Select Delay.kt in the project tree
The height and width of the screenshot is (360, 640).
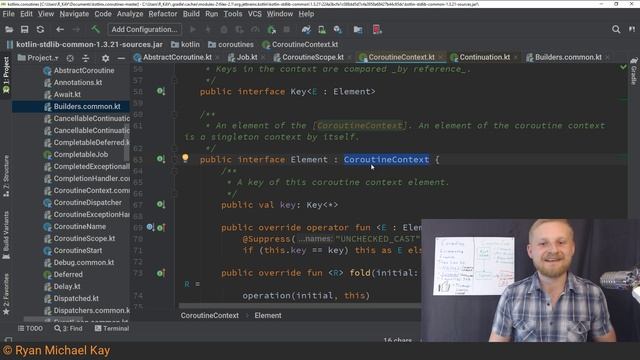67,287
